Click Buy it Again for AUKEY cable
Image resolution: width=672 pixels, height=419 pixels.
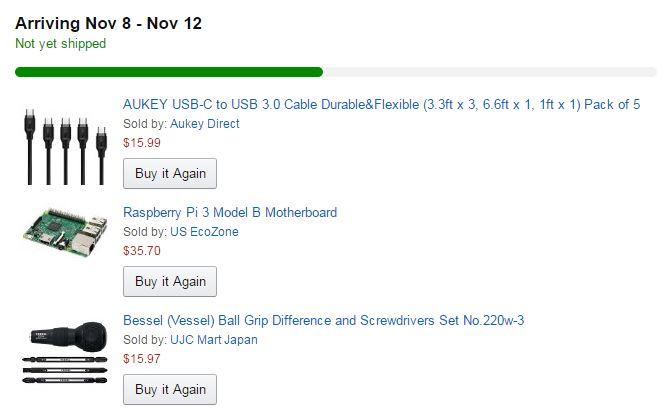click(170, 173)
